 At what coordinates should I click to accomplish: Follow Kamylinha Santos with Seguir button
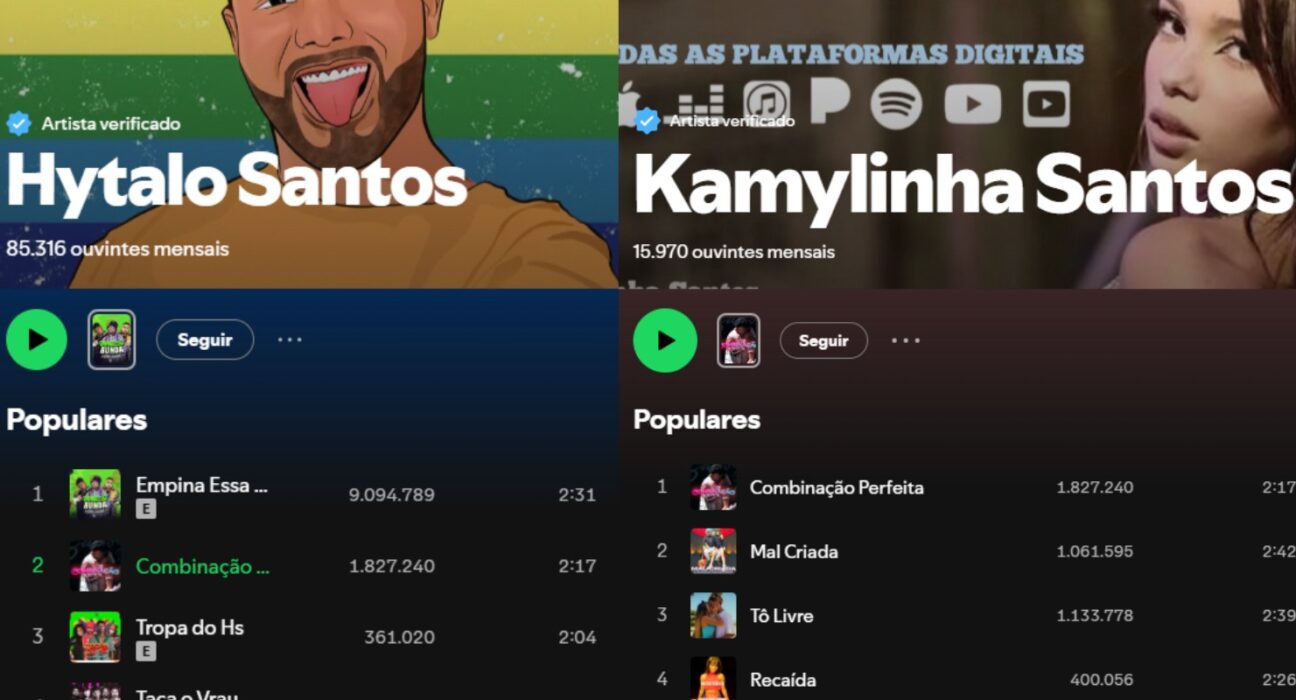coord(824,341)
